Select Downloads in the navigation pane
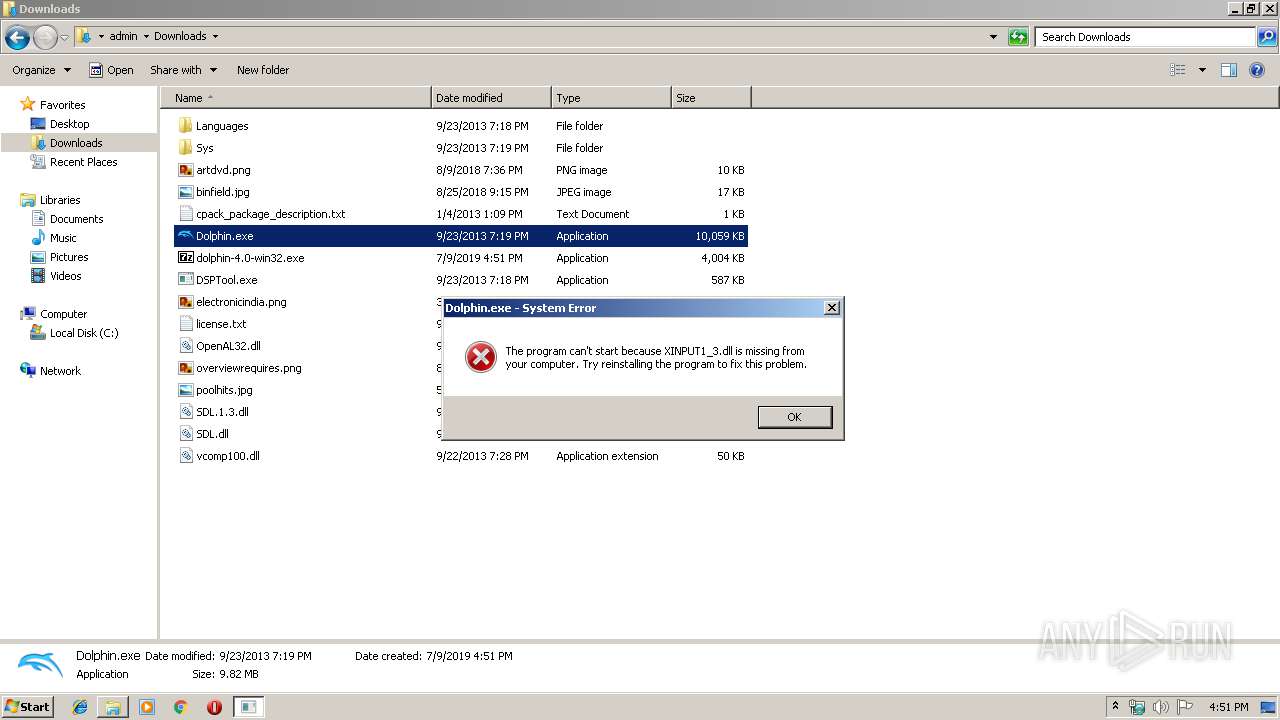The image size is (1280, 720). [76, 143]
